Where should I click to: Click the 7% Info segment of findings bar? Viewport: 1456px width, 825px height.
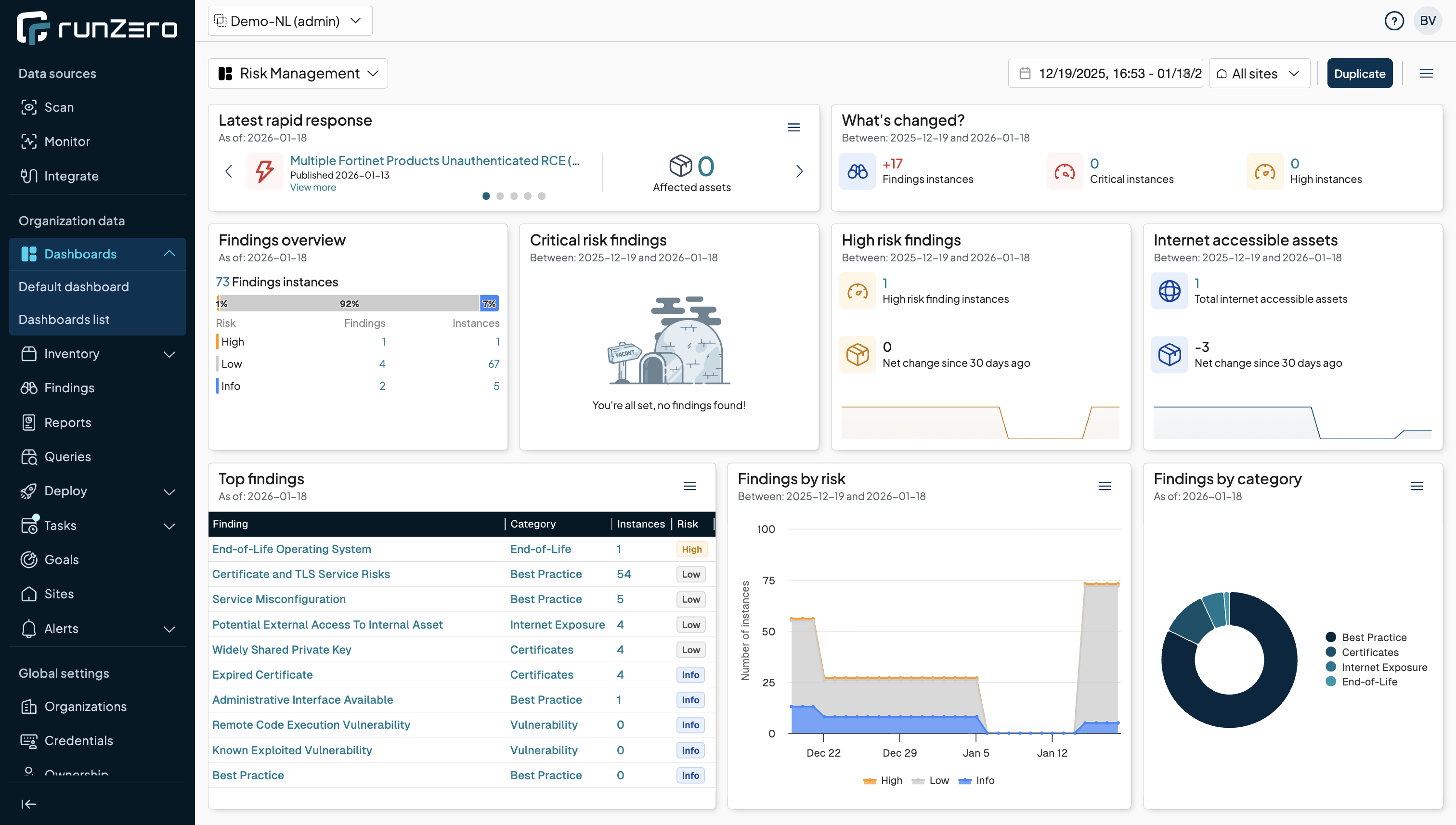click(x=489, y=304)
